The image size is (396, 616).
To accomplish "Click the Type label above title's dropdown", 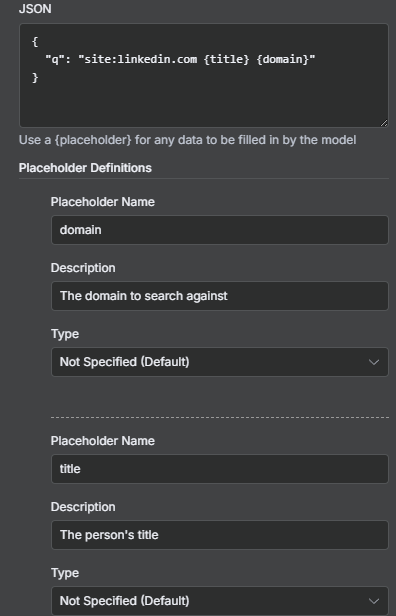I will [x=65, y=573].
